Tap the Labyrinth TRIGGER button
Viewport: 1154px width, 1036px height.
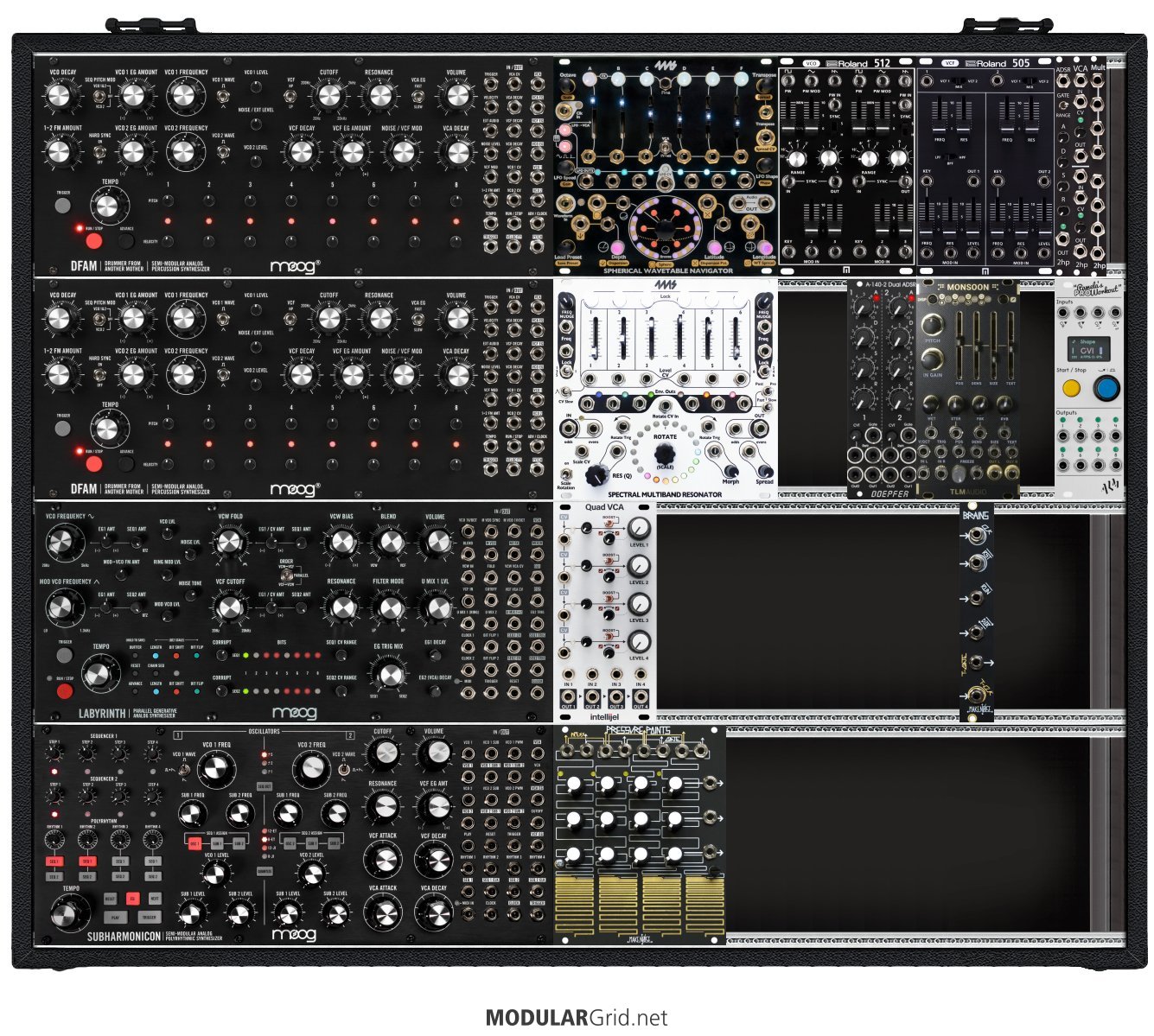coord(65,653)
